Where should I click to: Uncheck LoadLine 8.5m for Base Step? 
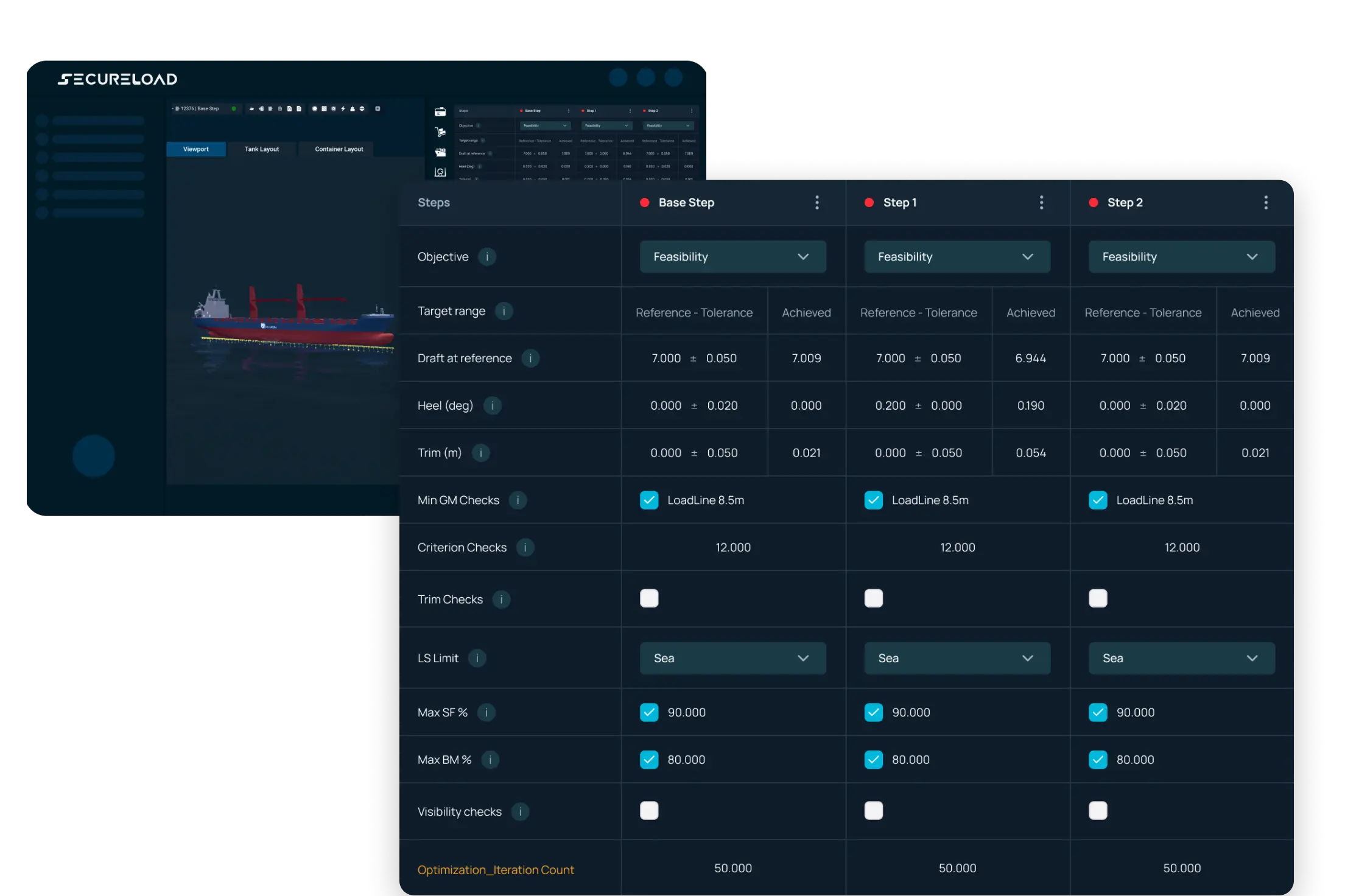click(x=649, y=500)
